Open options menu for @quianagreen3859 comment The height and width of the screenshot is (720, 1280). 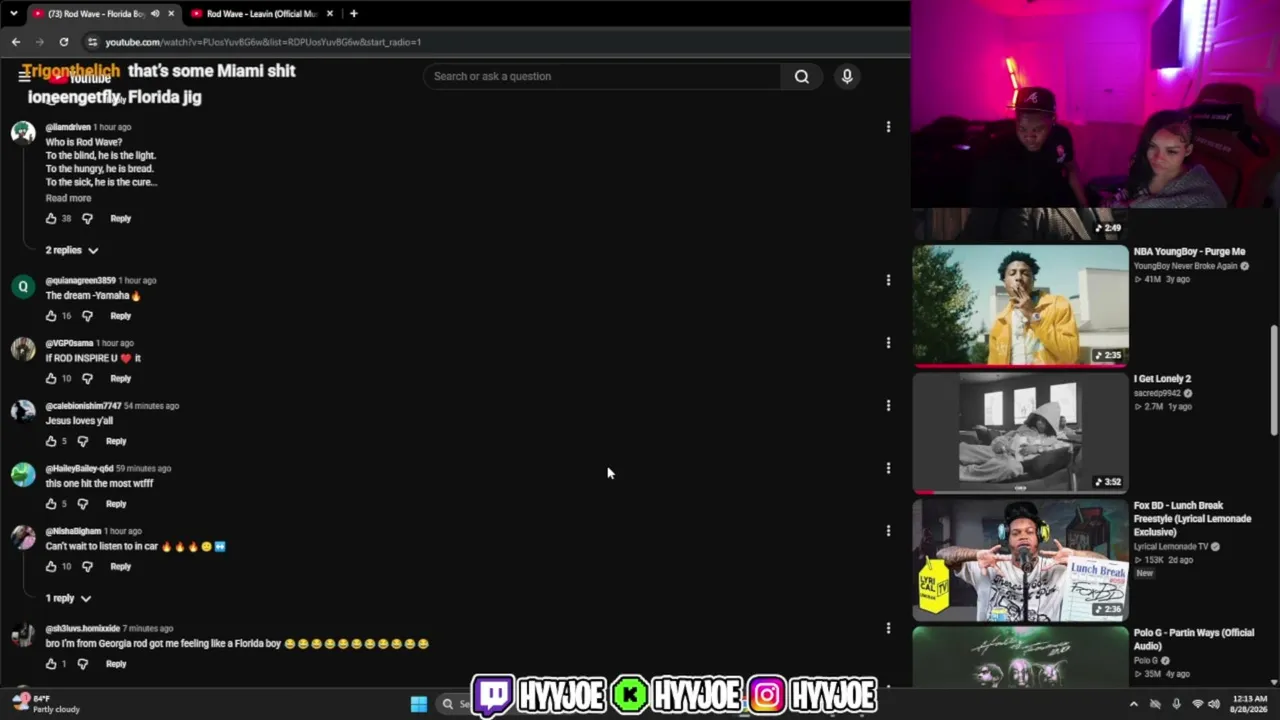(x=888, y=280)
